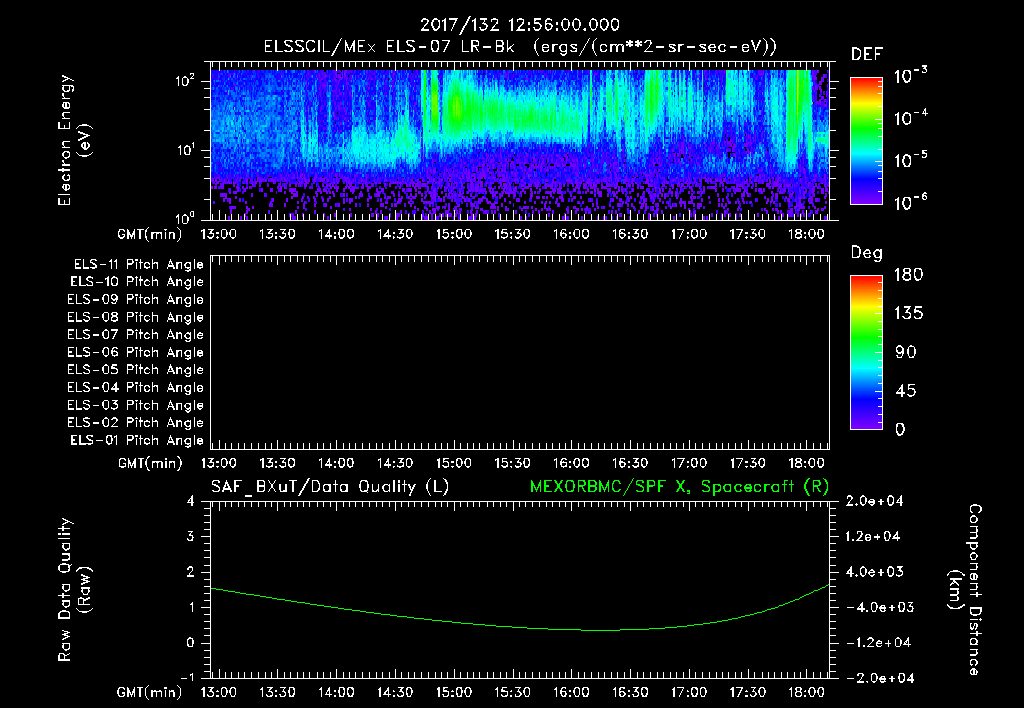Select the Component Distance (km) axis label
1024x708 pixels.
pyautogui.click(x=964, y=590)
